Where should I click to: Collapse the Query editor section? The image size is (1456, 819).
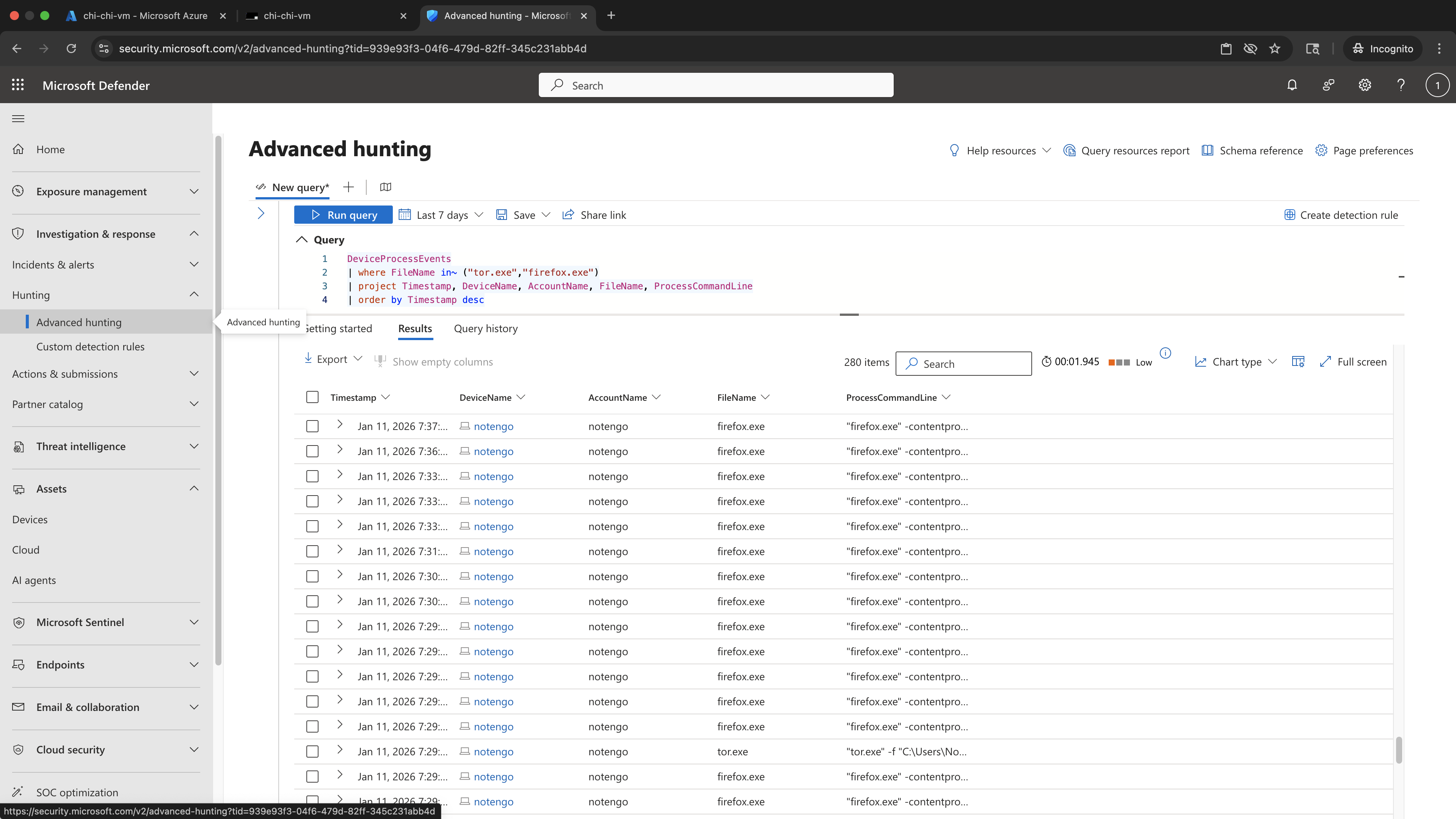click(x=302, y=240)
